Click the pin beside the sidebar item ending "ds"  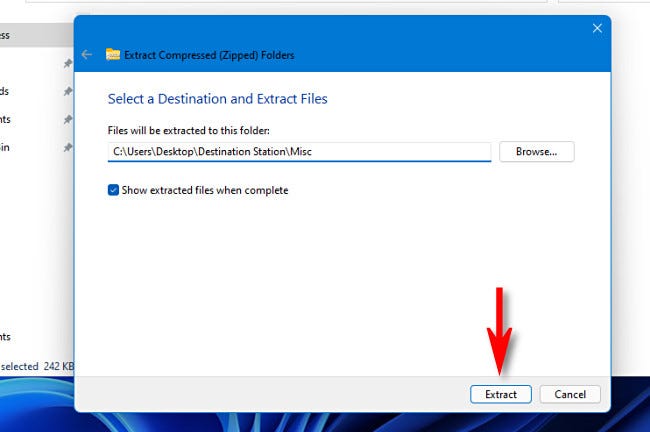click(x=67, y=91)
